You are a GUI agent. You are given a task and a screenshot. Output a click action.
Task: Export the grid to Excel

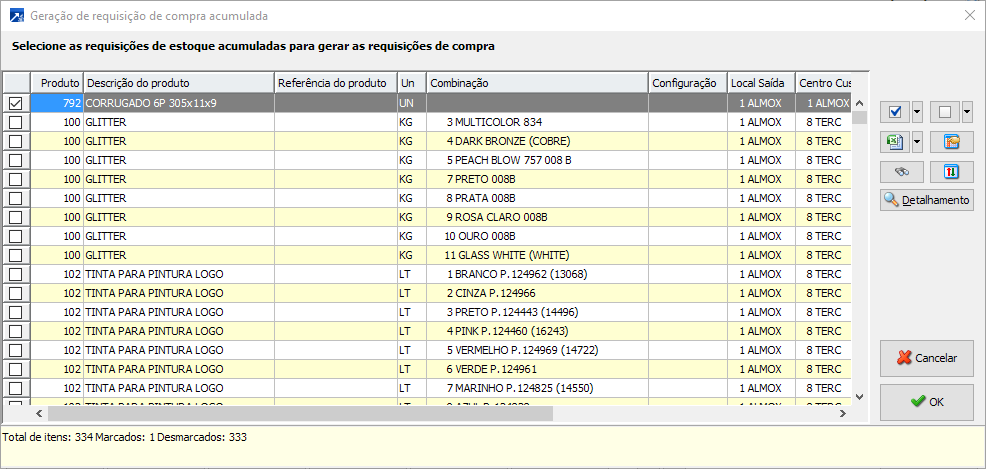coord(895,142)
